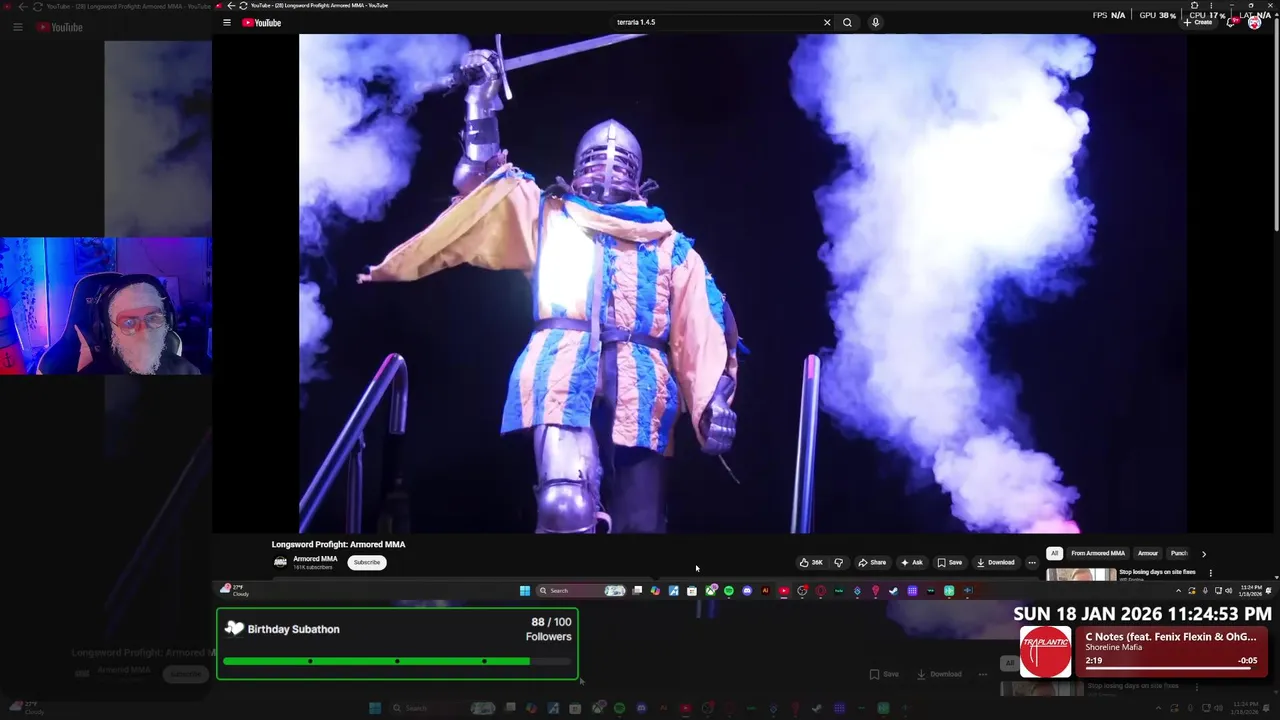Click the magnifier search submit button
Image resolution: width=1280 pixels, height=720 pixels.
click(847, 22)
